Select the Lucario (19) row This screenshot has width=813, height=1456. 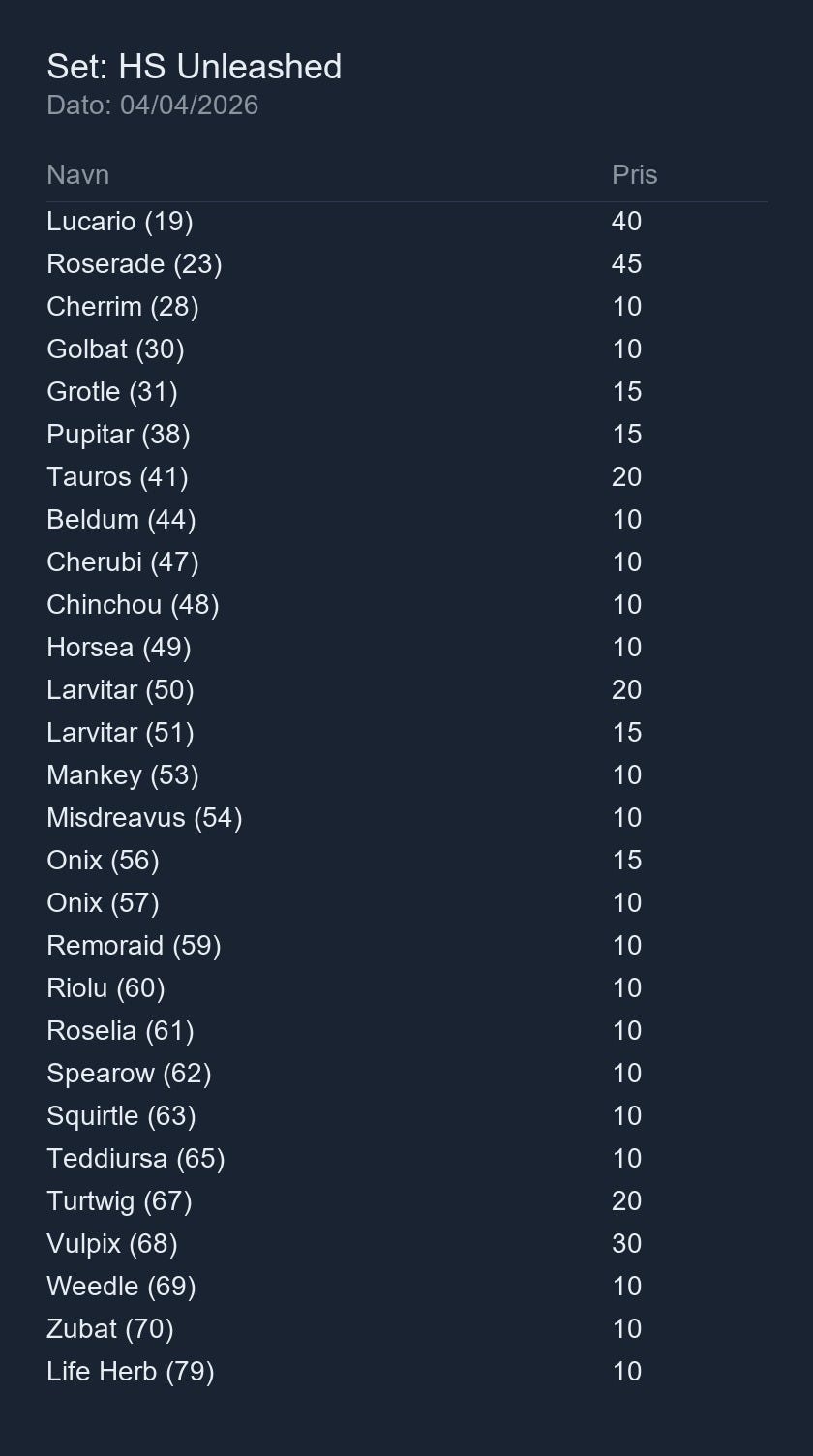(x=120, y=222)
